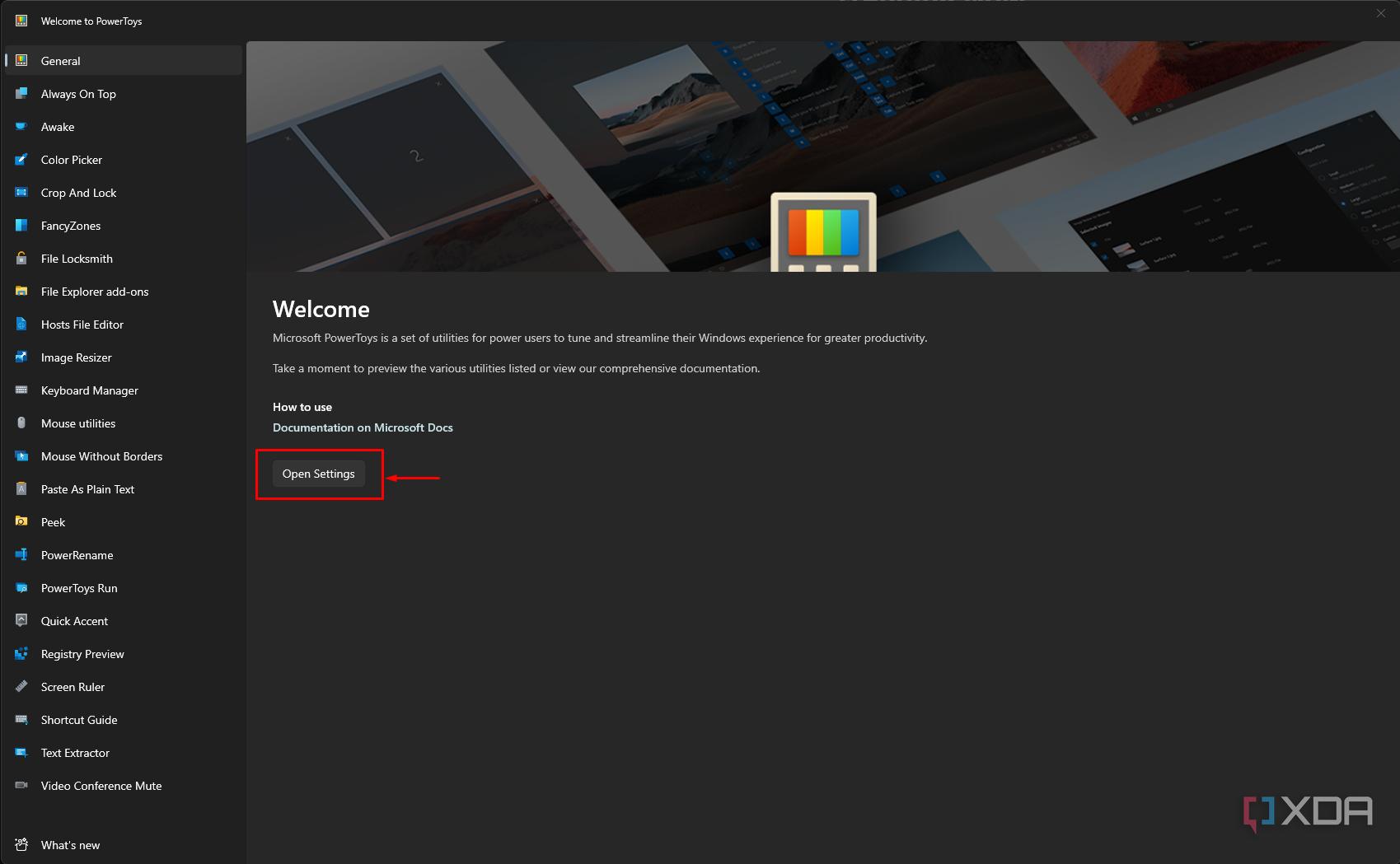Open the Awake section label

click(58, 127)
